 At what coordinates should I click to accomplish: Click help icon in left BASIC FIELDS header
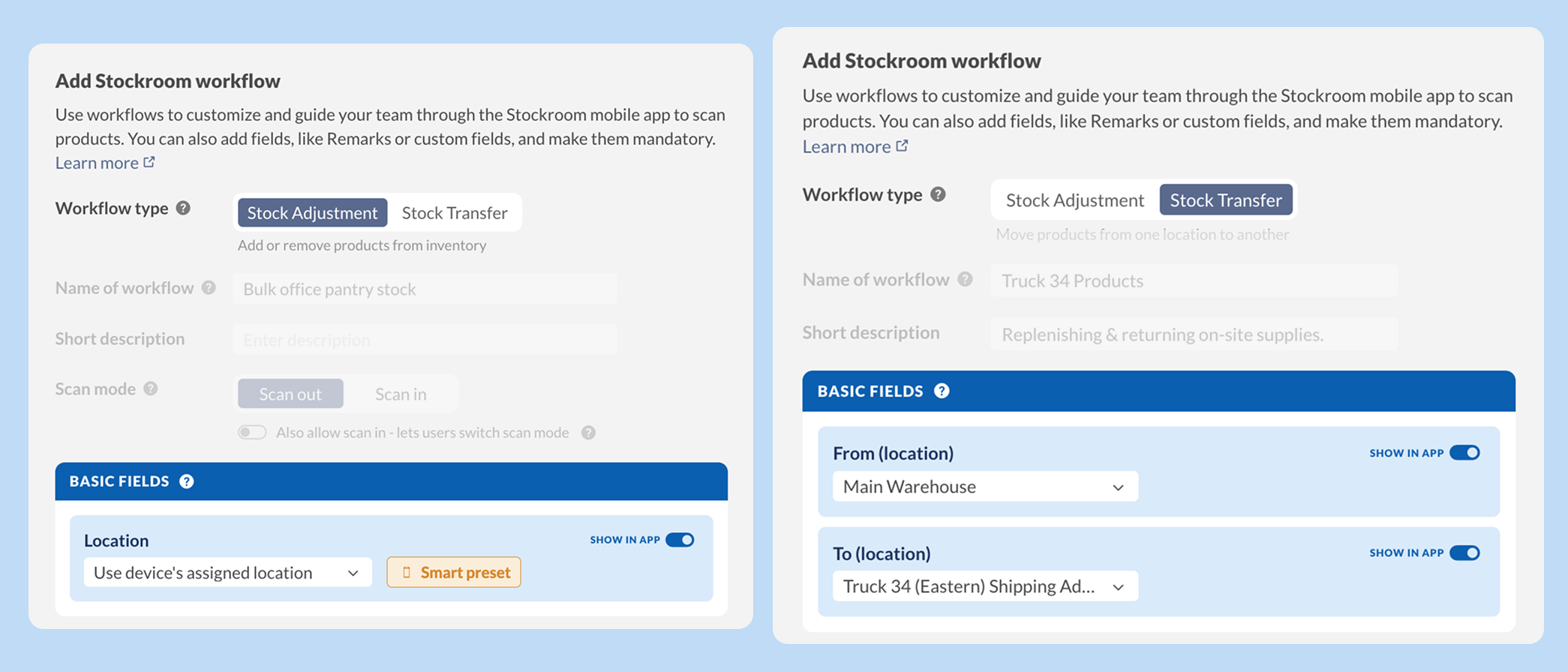tap(187, 482)
